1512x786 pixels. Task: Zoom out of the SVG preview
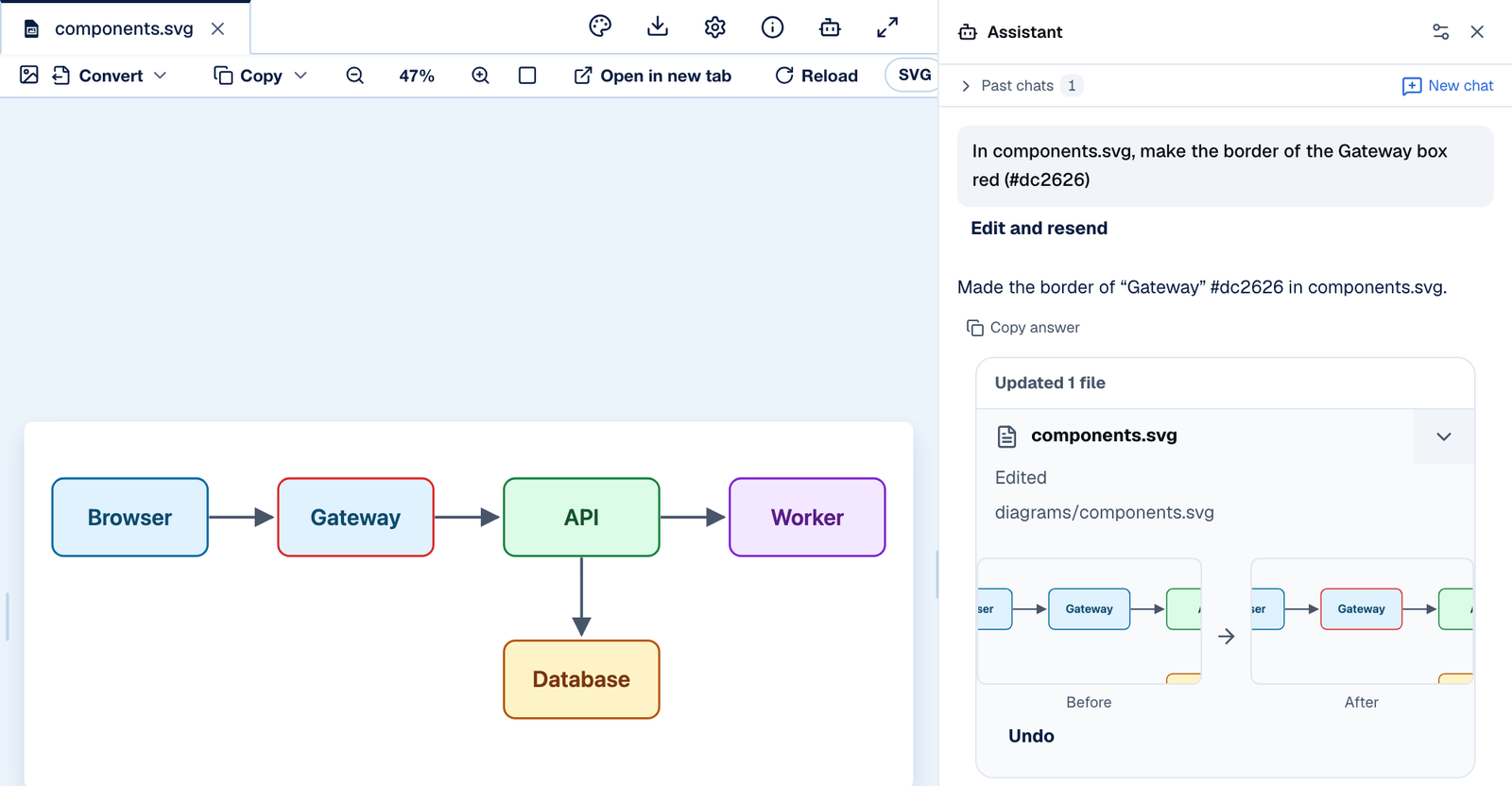(355, 76)
